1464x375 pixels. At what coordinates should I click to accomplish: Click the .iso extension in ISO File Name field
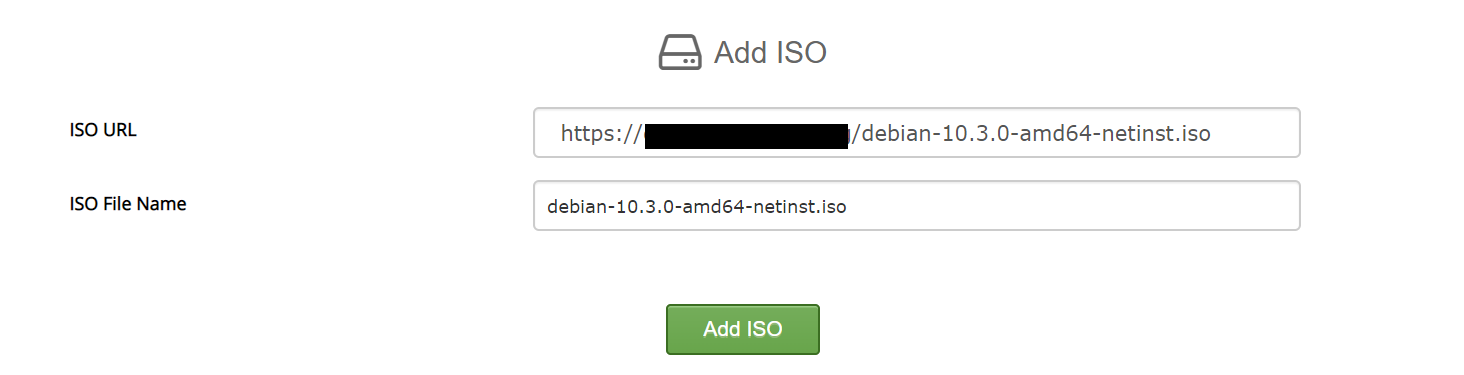click(832, 208)
